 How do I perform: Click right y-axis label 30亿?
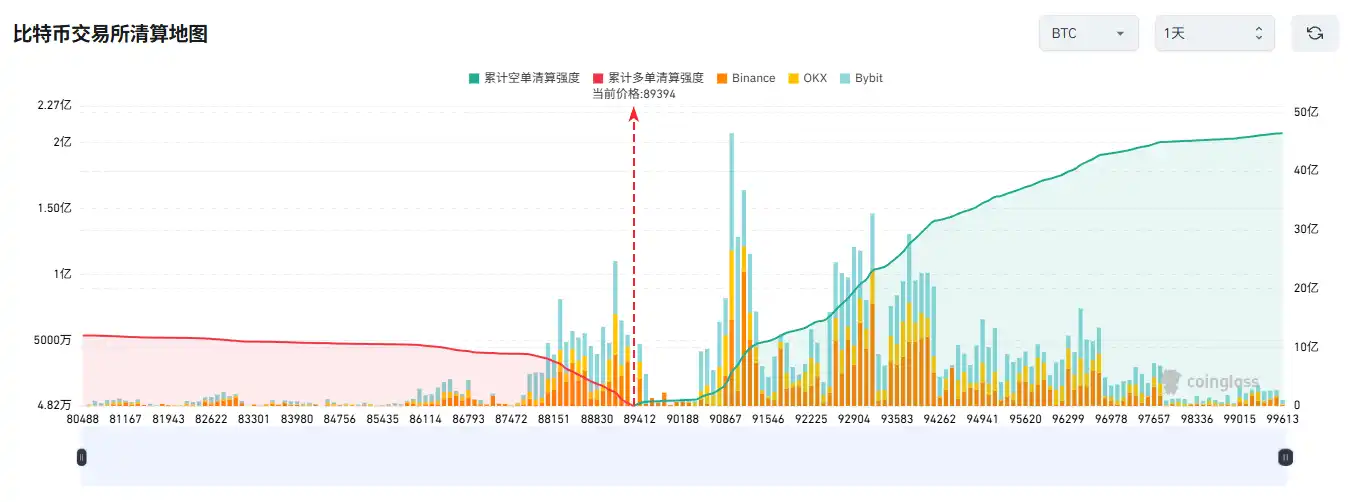(x=1306, y=229)
